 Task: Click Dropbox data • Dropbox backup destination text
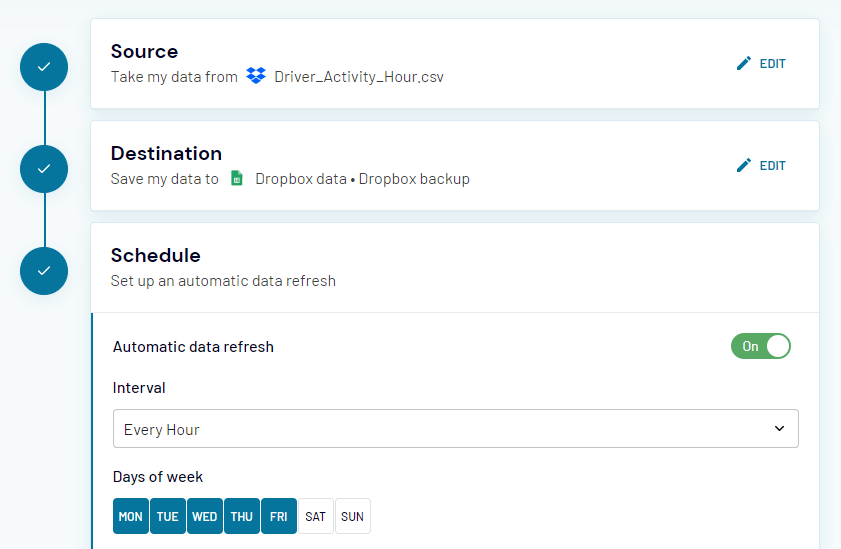[363, 179]
